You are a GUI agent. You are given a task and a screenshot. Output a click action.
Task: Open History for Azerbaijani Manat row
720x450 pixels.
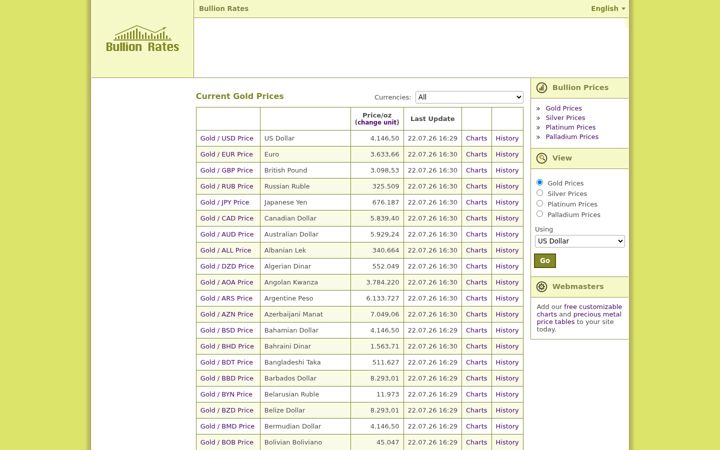507,315
